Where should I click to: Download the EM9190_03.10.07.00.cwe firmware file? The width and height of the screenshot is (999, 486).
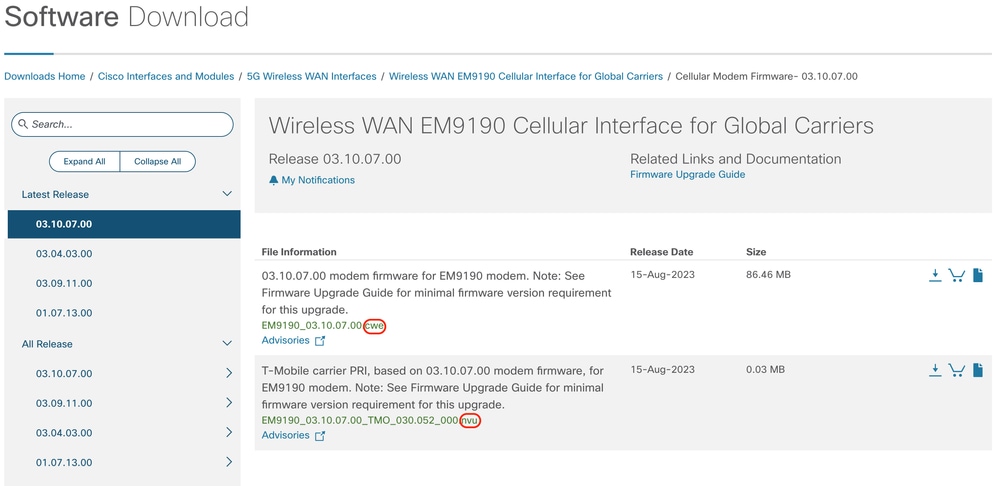(x=935, y=275)
